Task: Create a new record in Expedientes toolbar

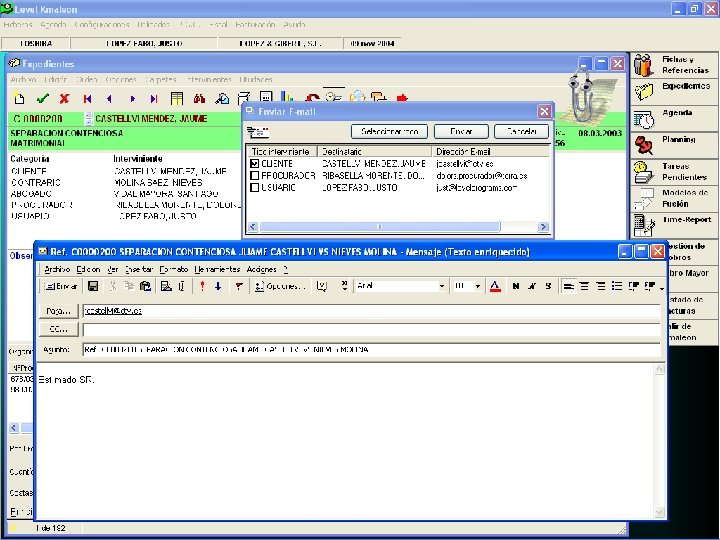Action: coord(19,98)
